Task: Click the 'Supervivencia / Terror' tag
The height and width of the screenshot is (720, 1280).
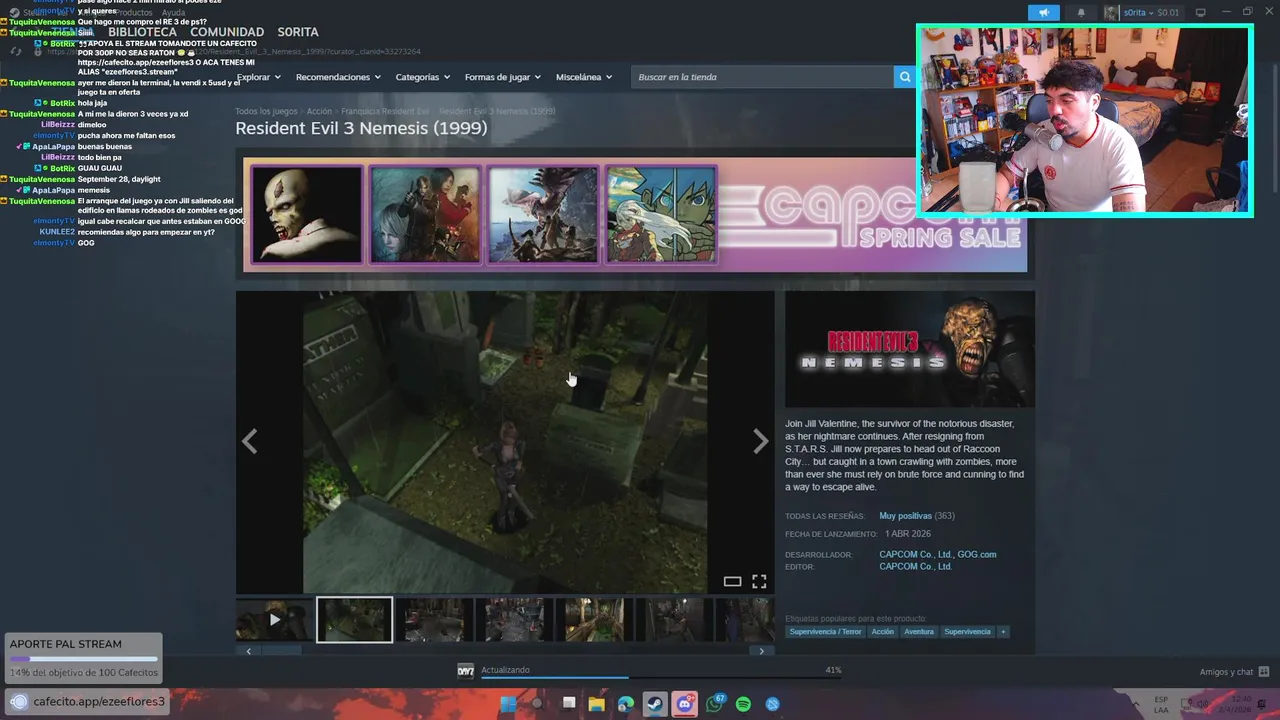Action: [x=825, y=632]
